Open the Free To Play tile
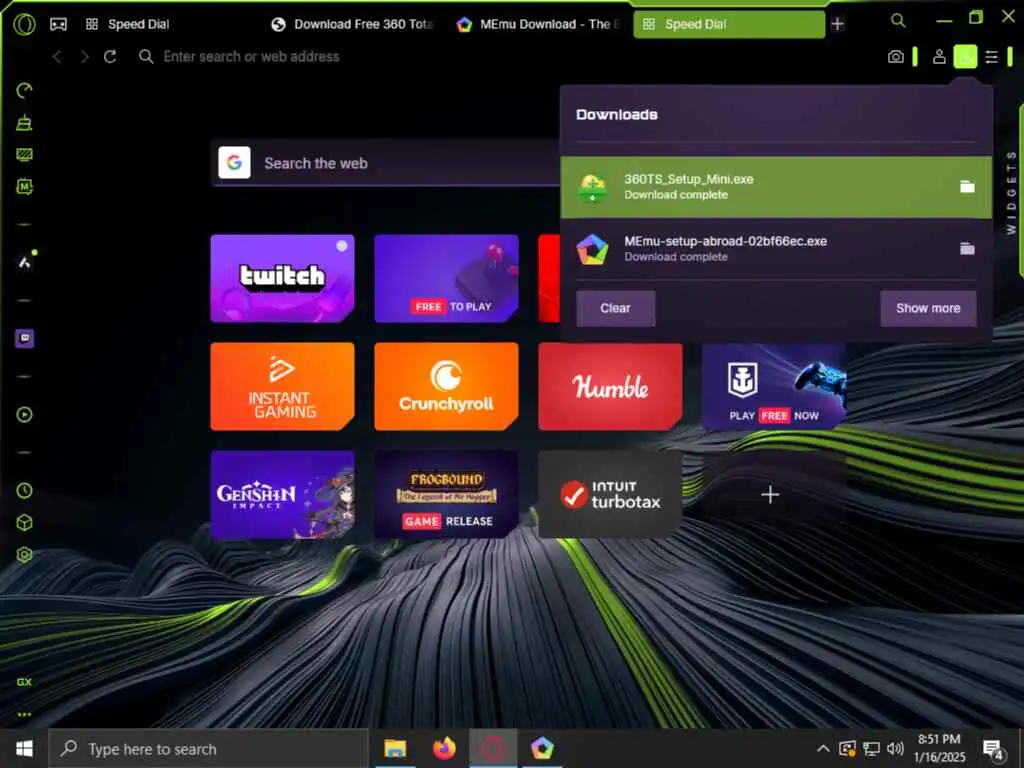Viewport: 1024px width, 768px height. click(446, 279)
